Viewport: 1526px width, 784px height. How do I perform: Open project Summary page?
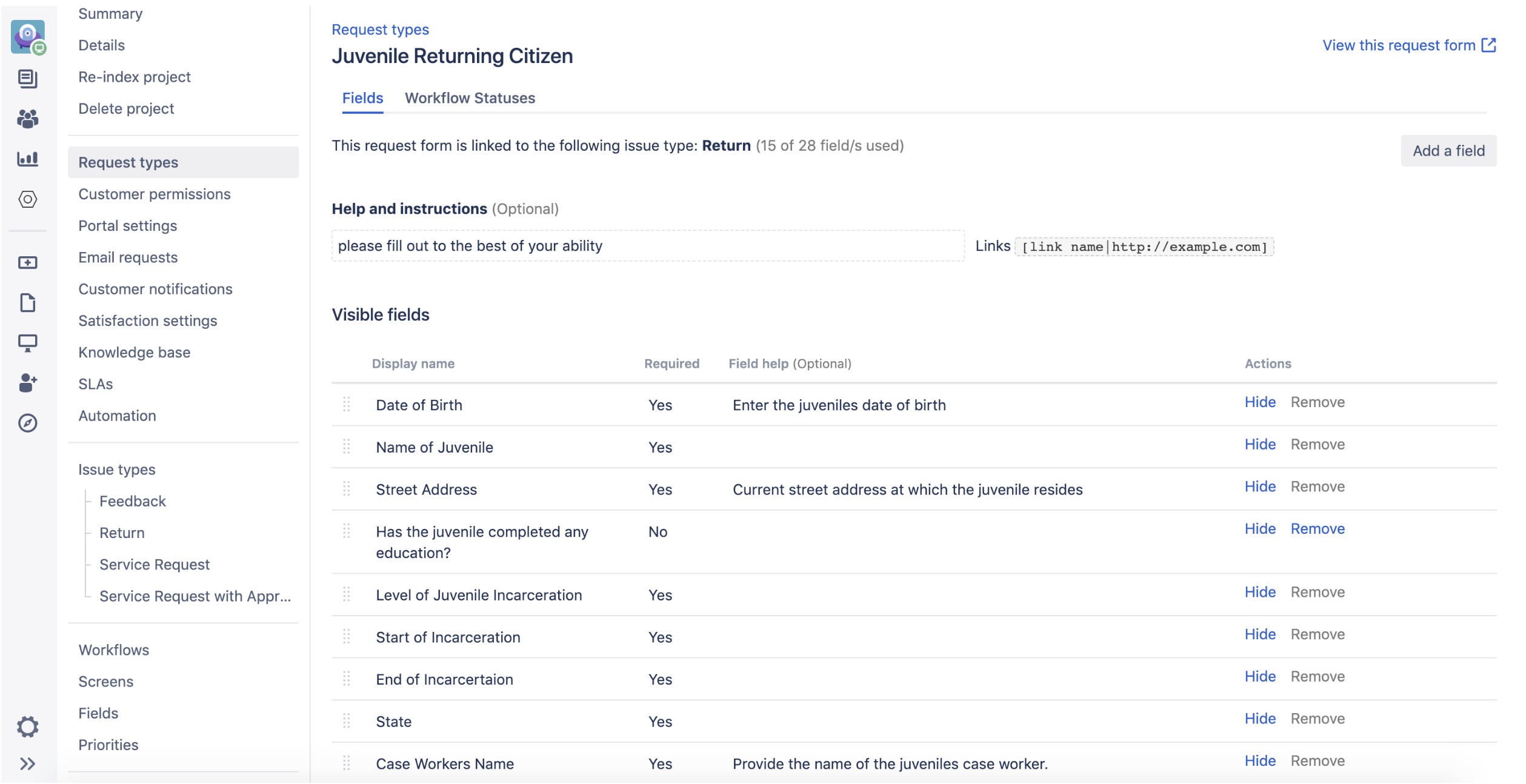110,14
